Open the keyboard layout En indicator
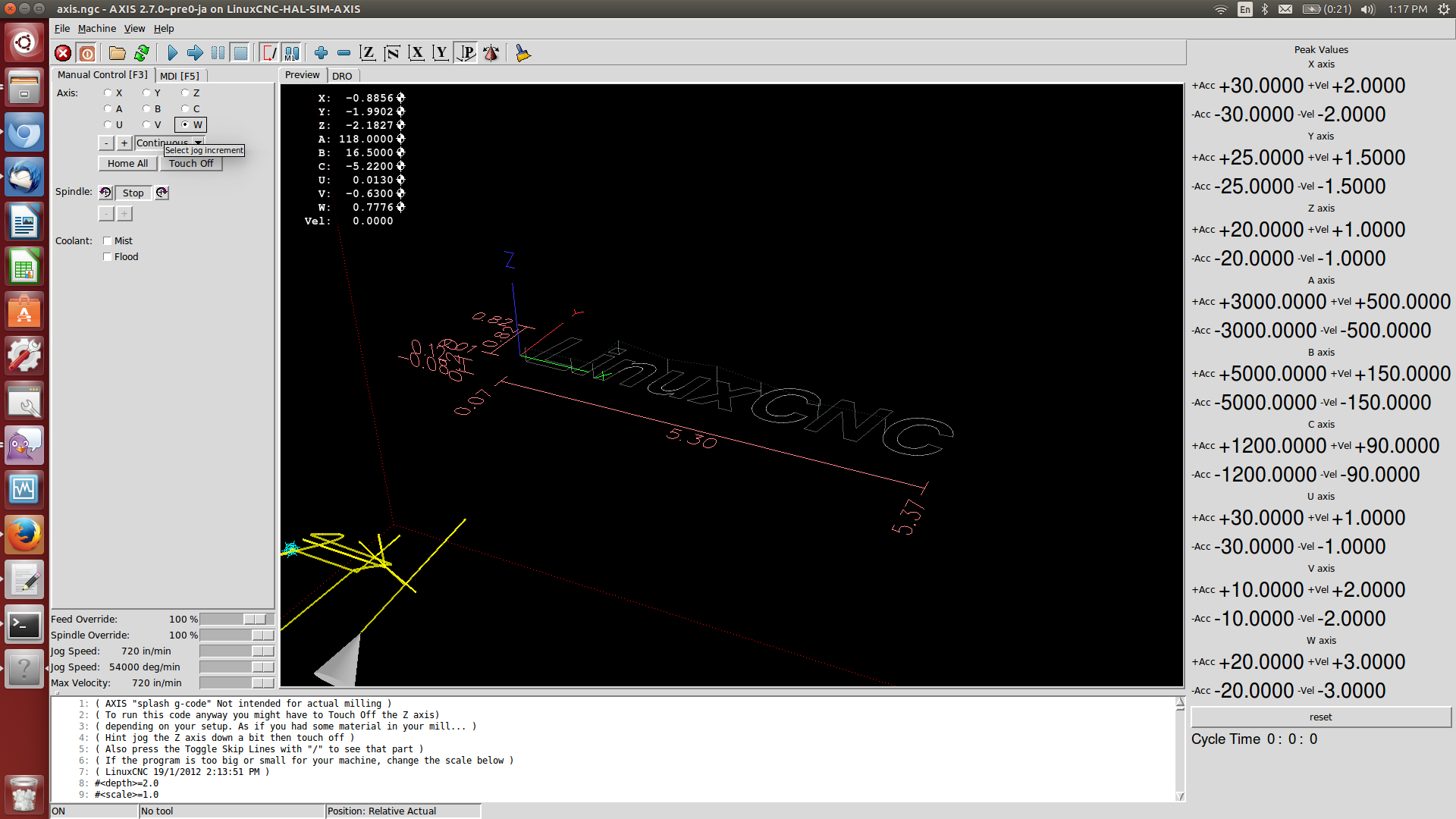1456x819 pixels. (1245, 9)
